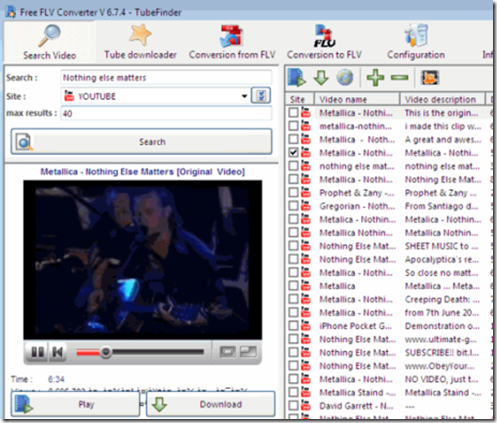
Task: Click 'Metallica ... Meta...' description
Action: pos(442,286)
